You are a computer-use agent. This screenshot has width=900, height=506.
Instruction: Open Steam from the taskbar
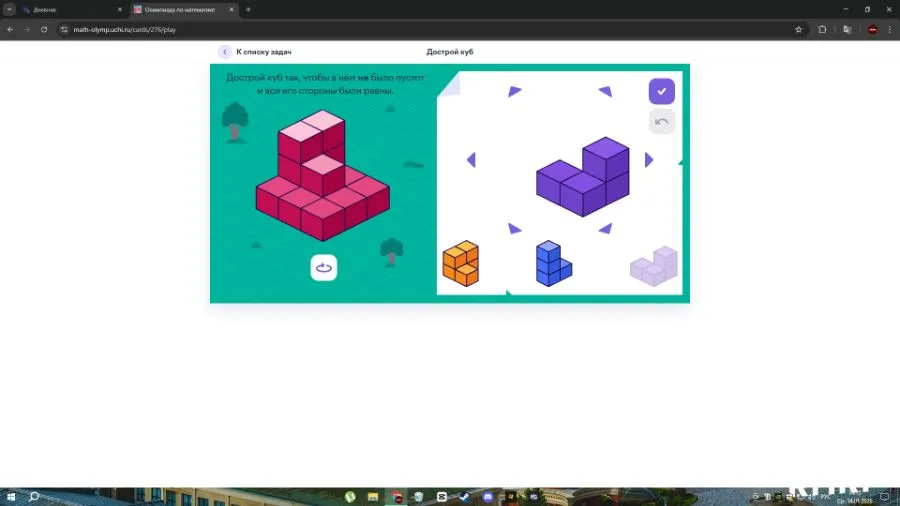pos(464,497)
